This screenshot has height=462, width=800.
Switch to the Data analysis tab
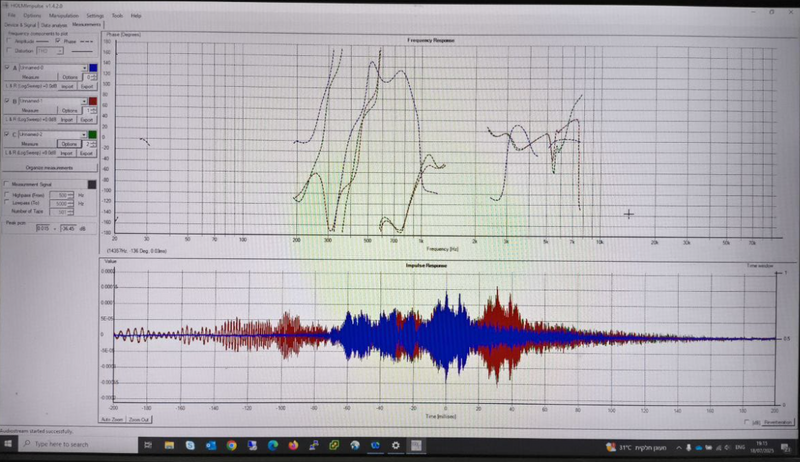coord(54,25)
